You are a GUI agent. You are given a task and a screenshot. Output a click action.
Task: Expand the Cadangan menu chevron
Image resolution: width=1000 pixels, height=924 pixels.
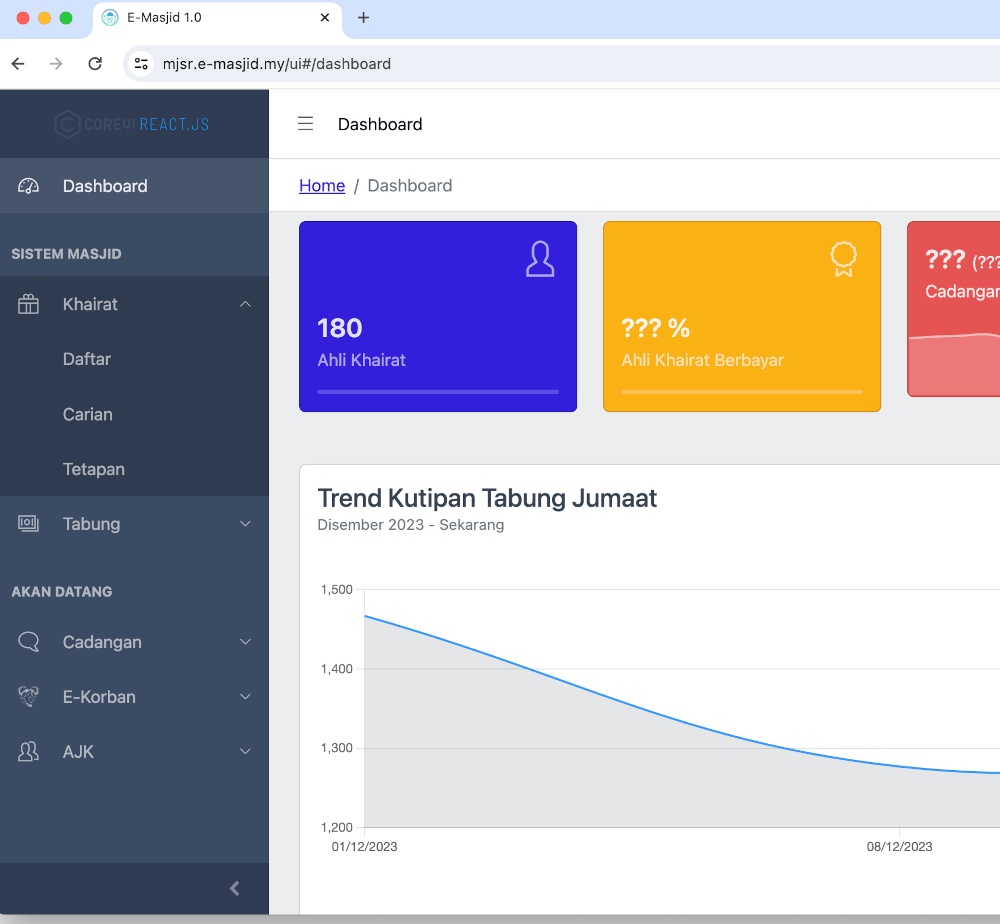[x=246, y=642]
